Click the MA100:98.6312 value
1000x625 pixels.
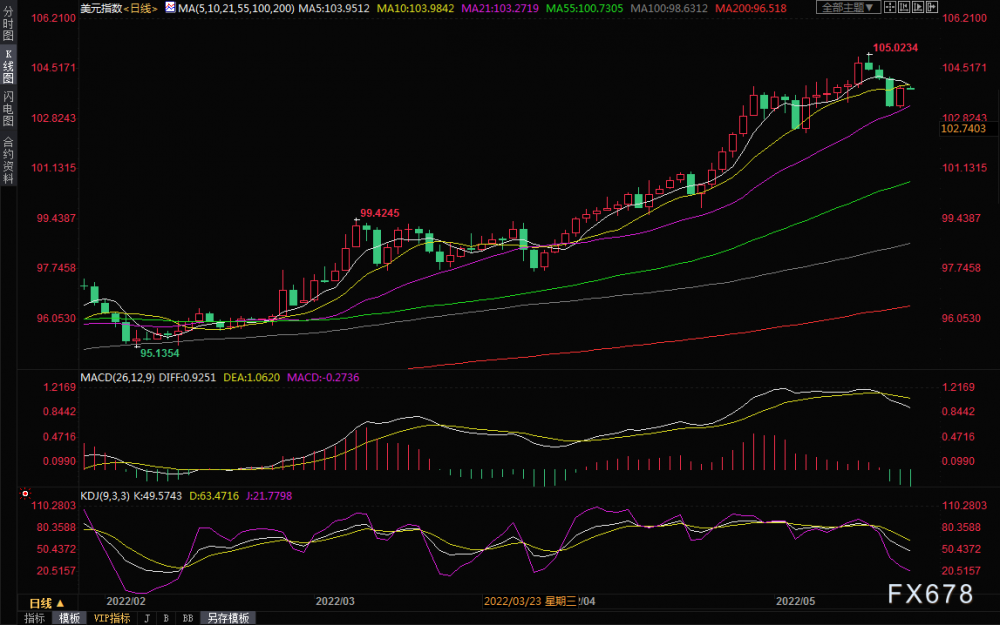point(669,8)
